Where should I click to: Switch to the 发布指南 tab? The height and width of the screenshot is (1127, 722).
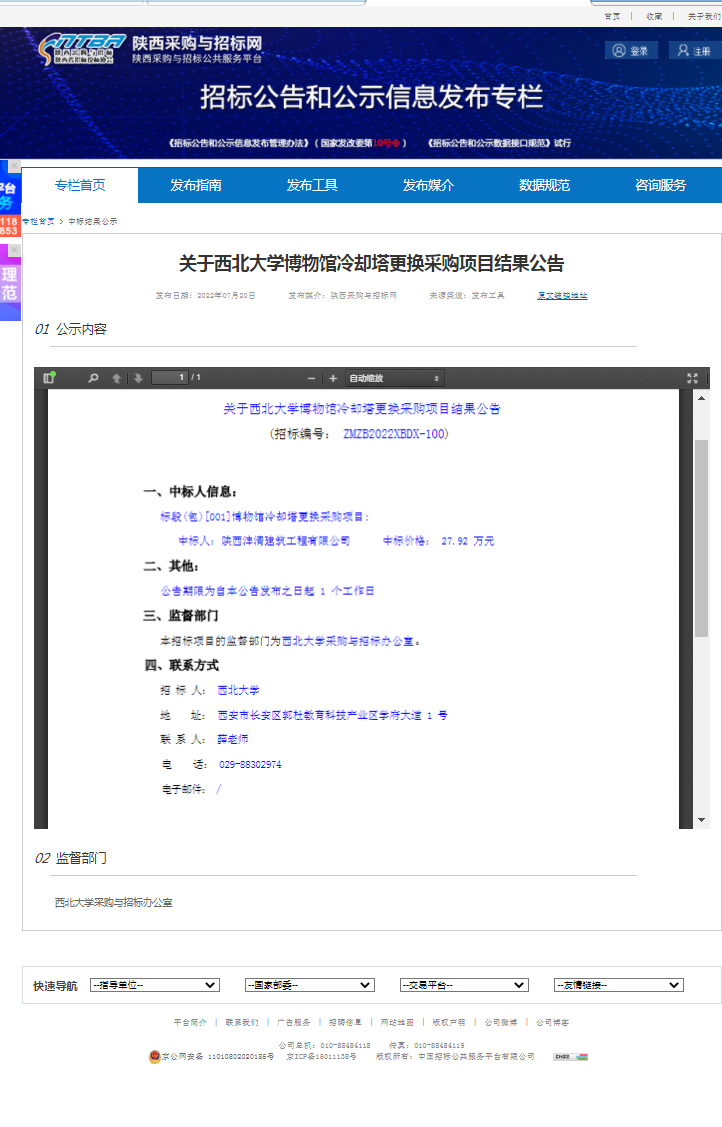click(x=196, y=185)
